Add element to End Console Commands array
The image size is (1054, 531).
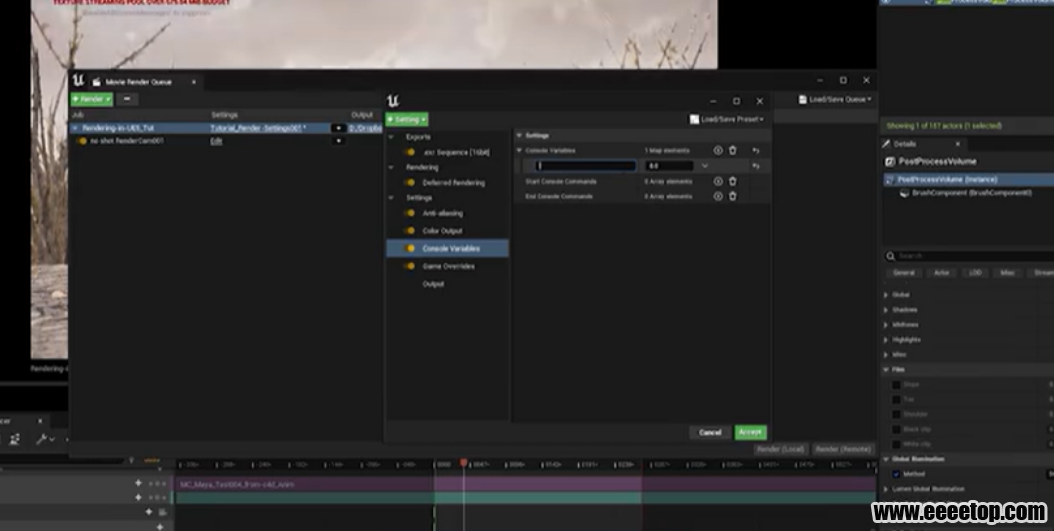coord(718,196)
